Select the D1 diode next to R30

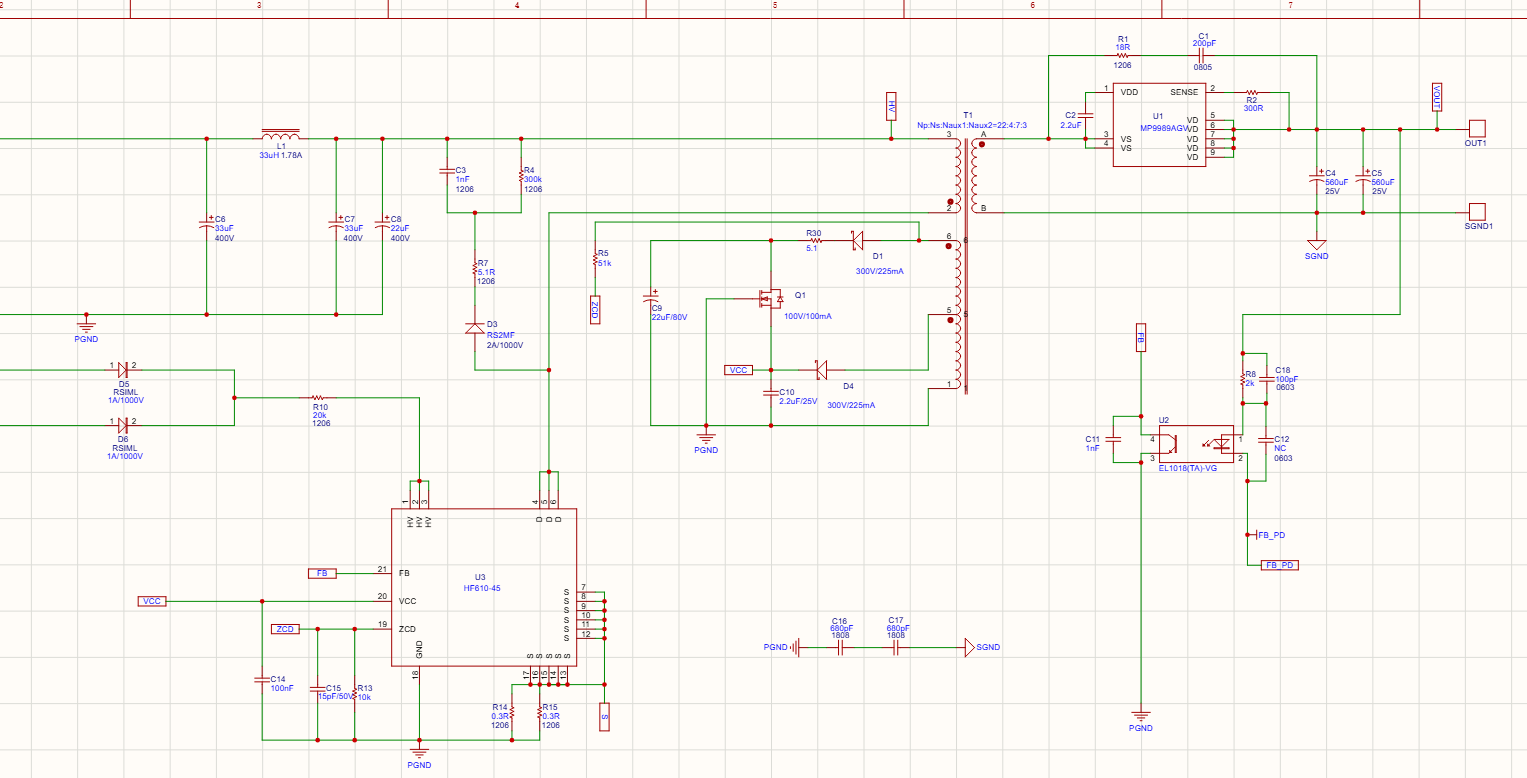(x=857, y=241)
